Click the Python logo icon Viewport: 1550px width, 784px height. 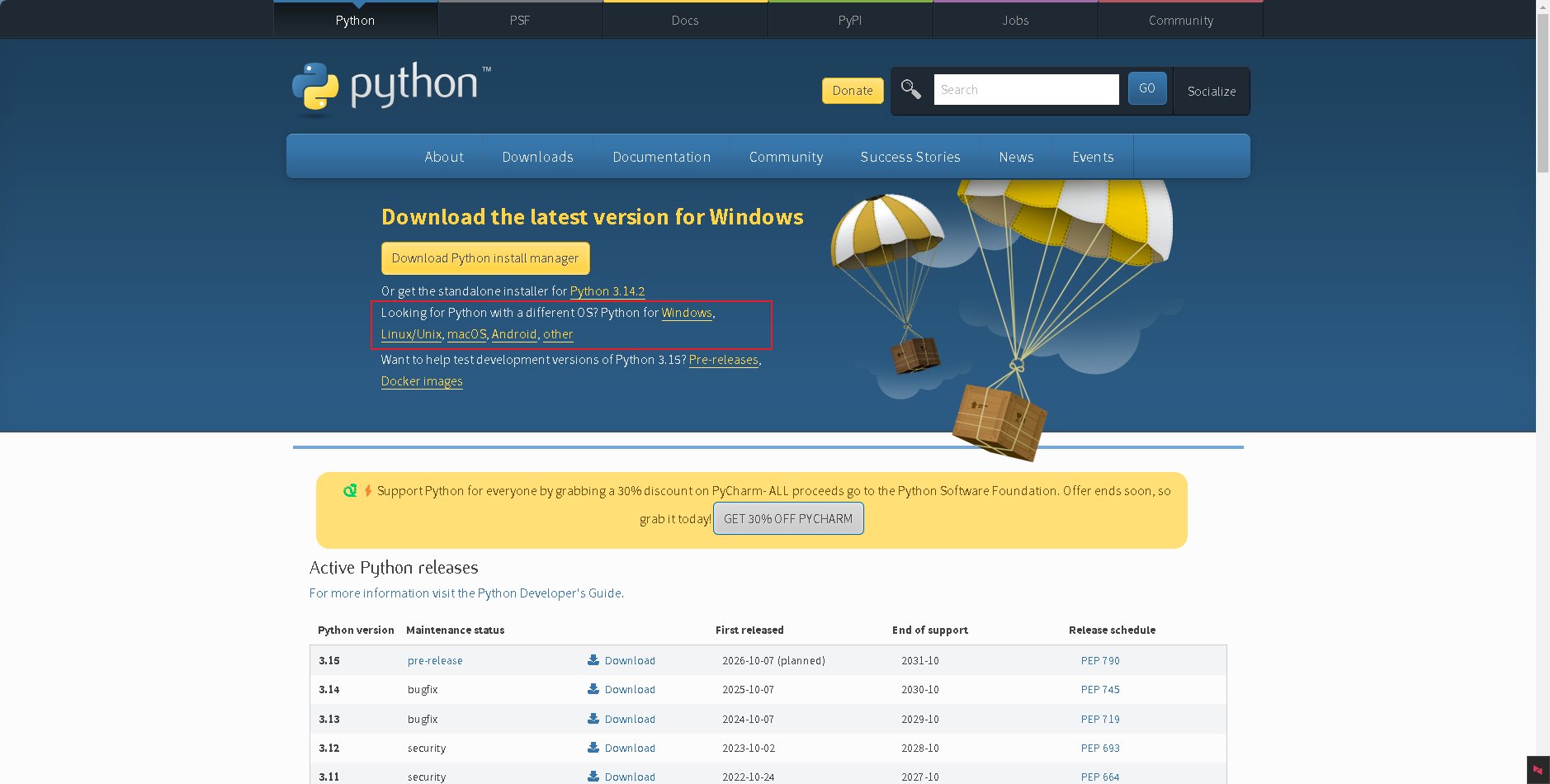(317, 87)
